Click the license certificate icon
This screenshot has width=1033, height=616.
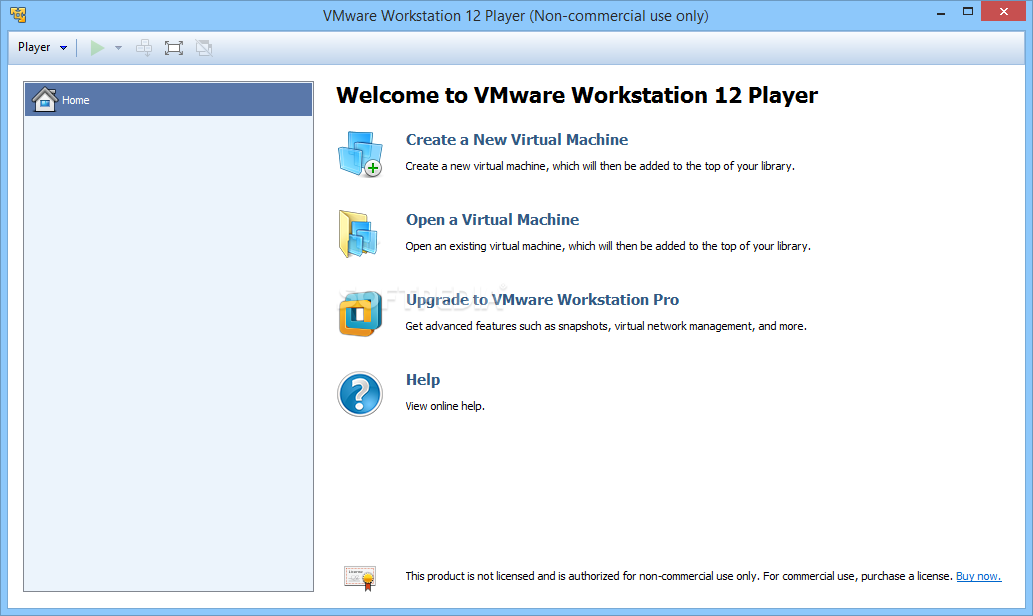[x=360, y=578]
